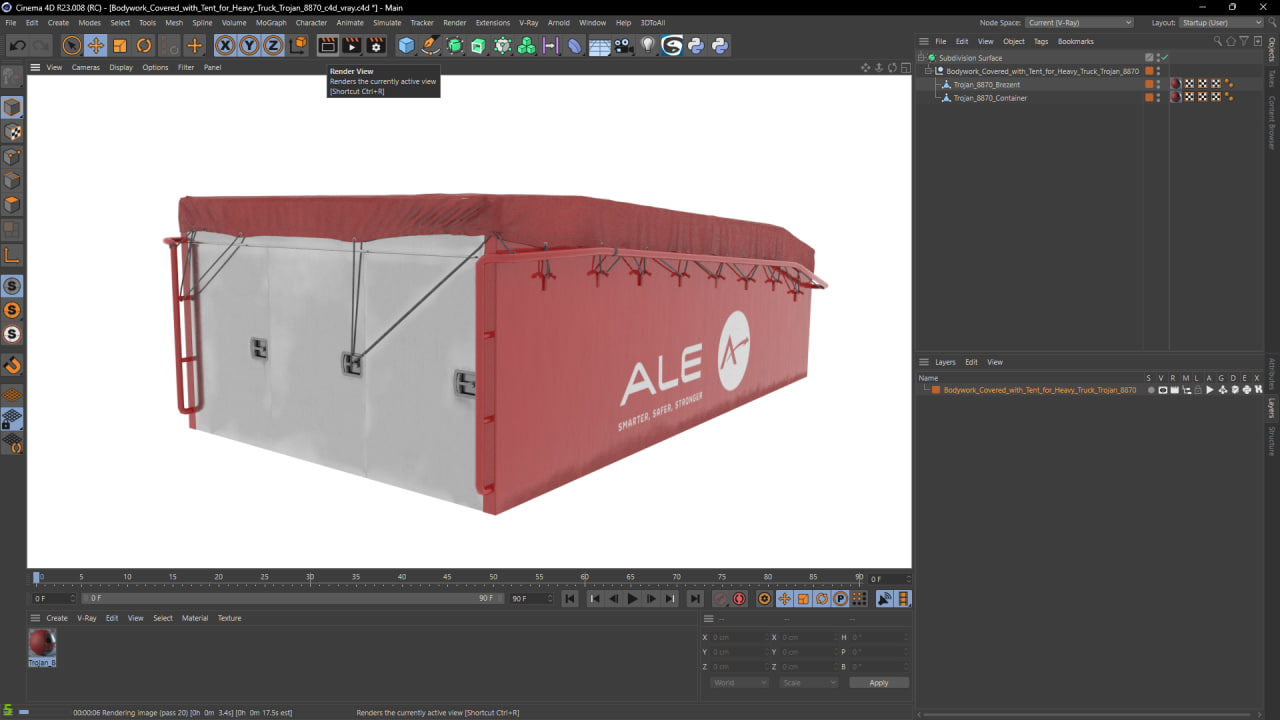
Task: Click the Bodywork layer color swatch in Layers
Action: tap(936, 390)
